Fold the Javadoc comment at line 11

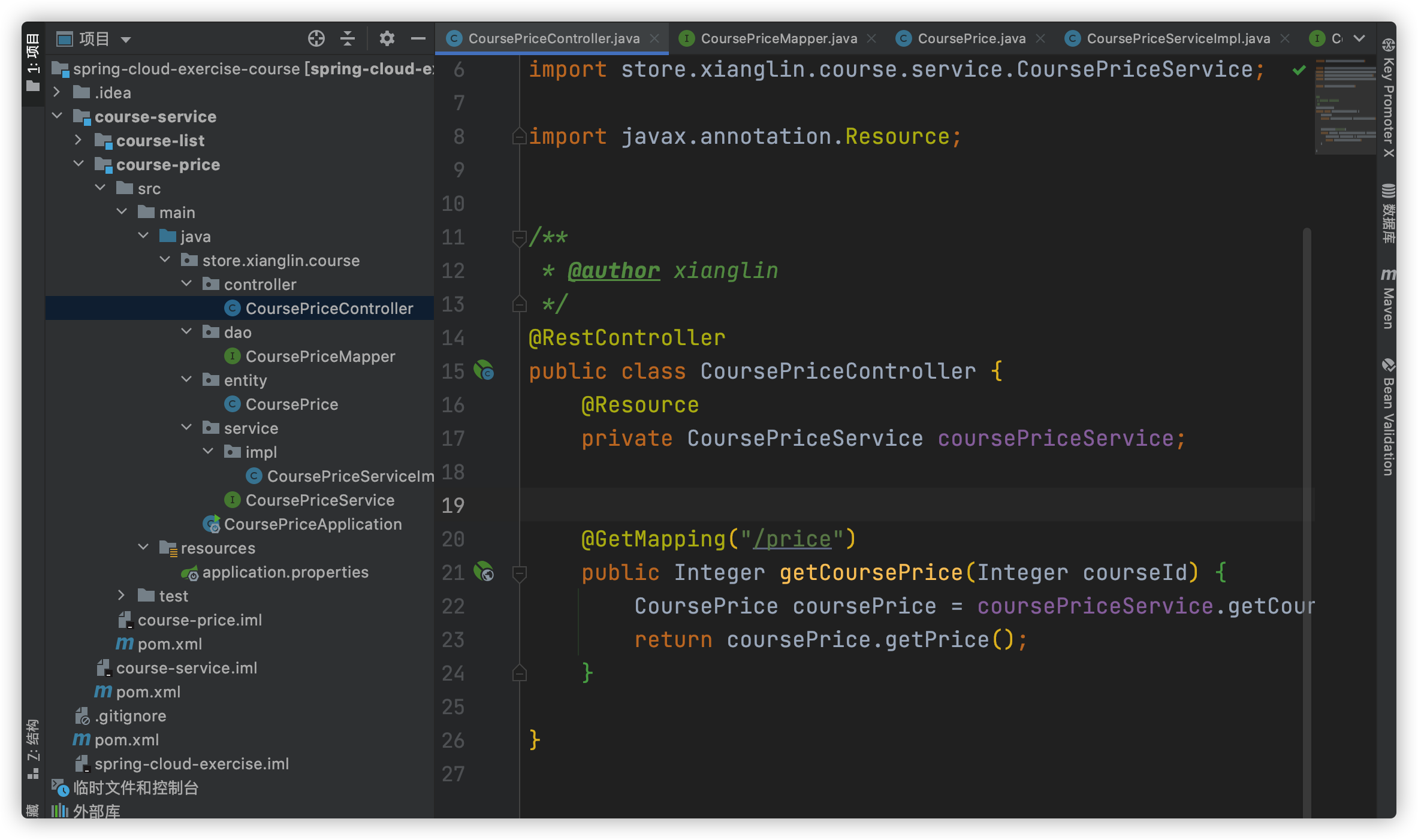tap(520, 238)
